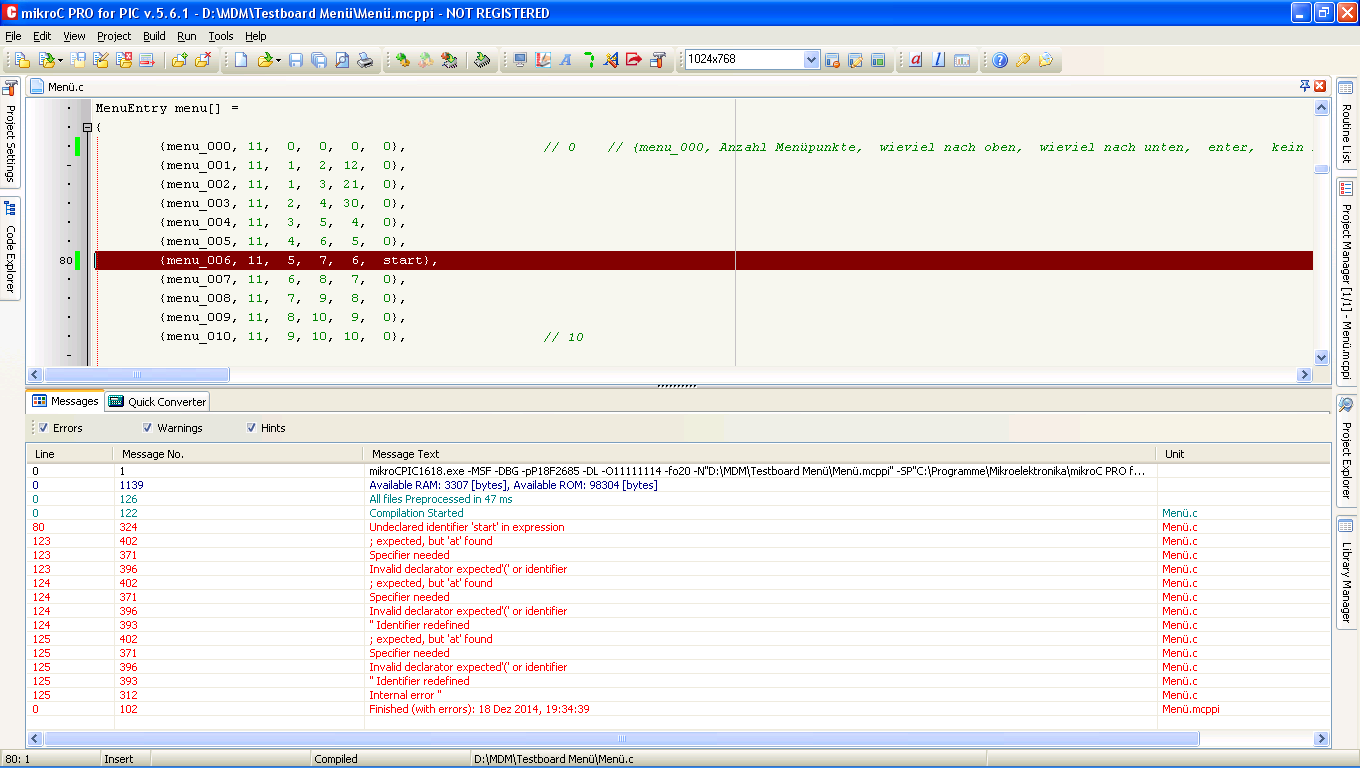Open the Project Settings side panel
This screenshot has height=768, width=1360.
[x=11, y=133]
